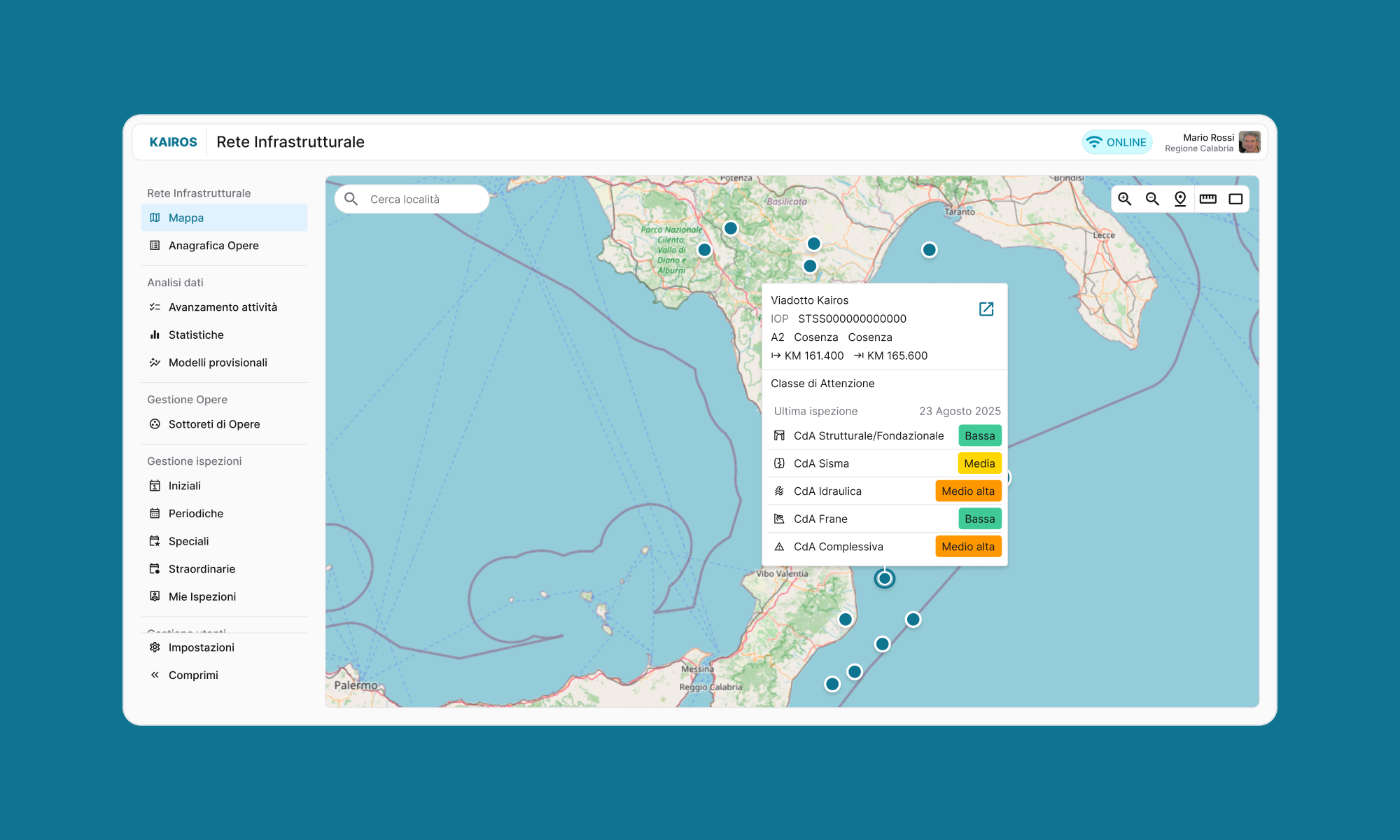1400x840 pixels.
Task: Select the highlighted map marker below popup
Action: click(885, 578)
